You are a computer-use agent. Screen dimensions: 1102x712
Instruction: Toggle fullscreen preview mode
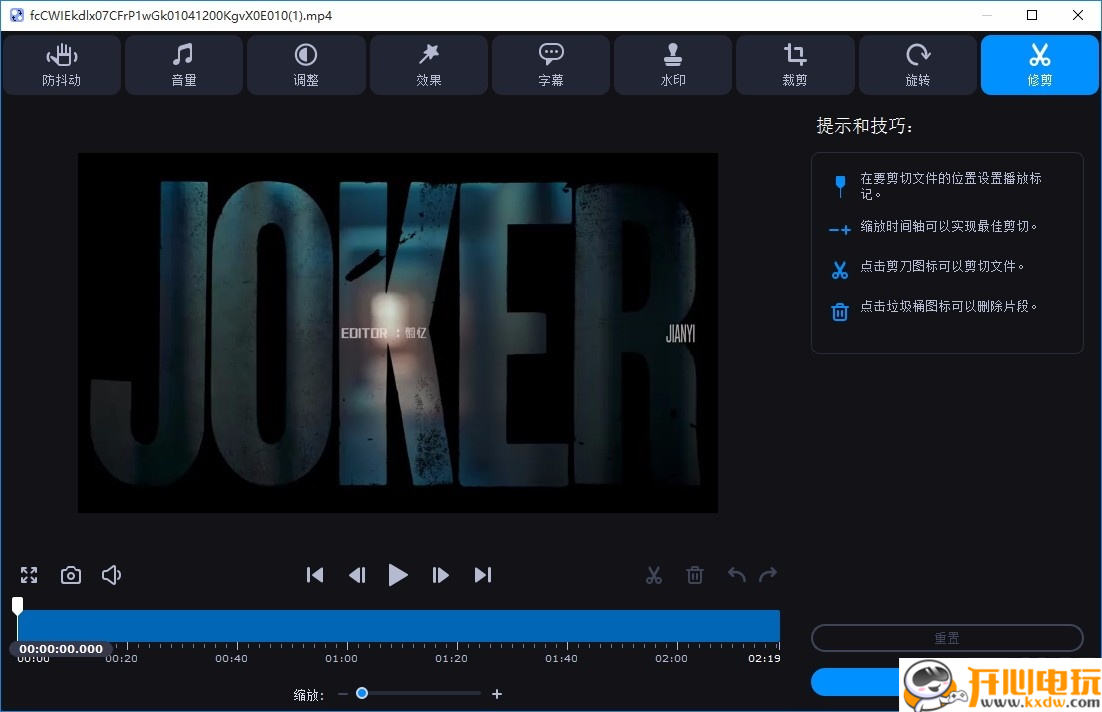pyautogui.click(x=29, y=575)
